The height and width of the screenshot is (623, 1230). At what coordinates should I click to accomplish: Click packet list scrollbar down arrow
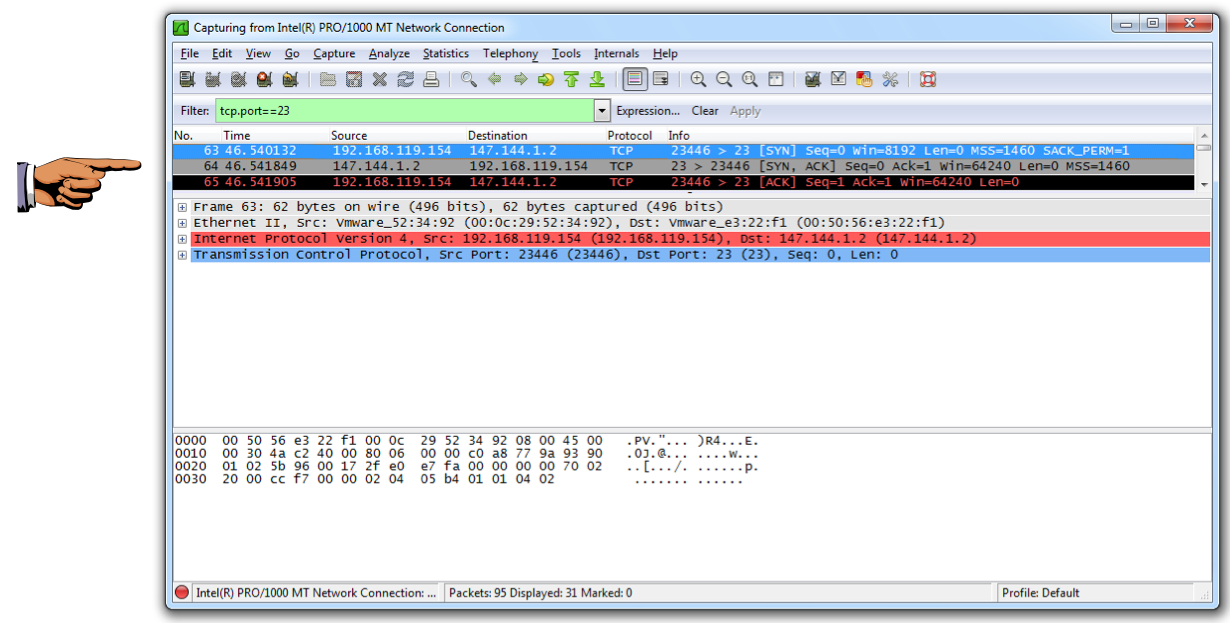pyautogui.click(x=1203, y=185)
